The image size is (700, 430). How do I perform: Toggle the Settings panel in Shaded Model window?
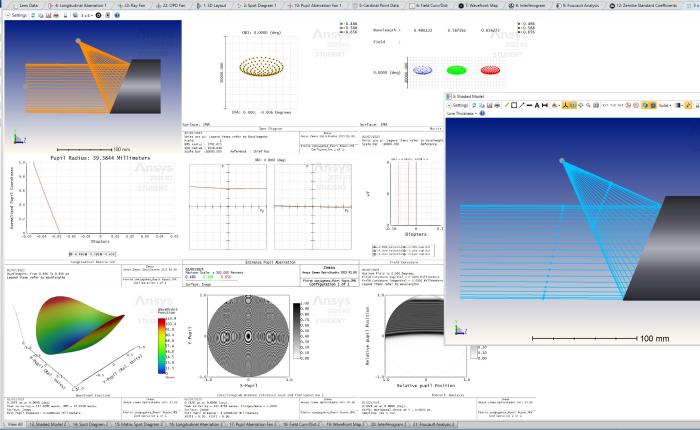[x=457, y=104]
